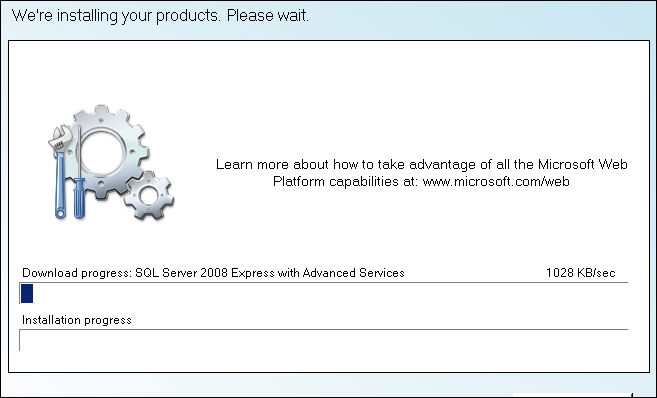This screenshot has height=398, width=657.
Task: Click the 1028 KB/sec download speed
Action: point(580,273)
